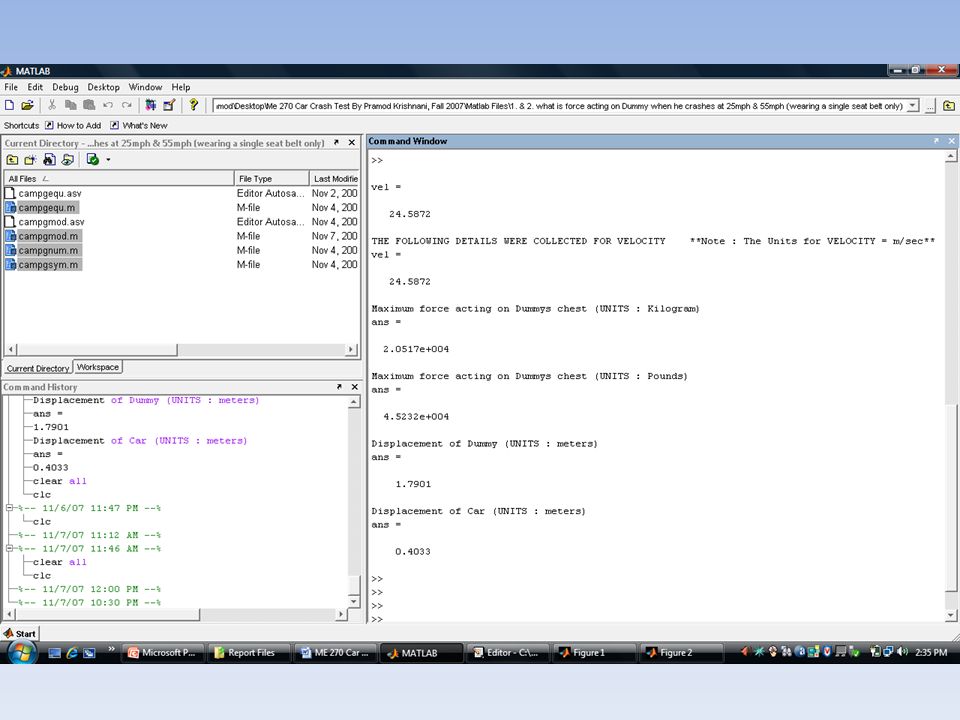Select the 'clear all' history command under 11/7/07 11:46 AM
This screenshot has width=960, height=720.
[x=59, y=562]
